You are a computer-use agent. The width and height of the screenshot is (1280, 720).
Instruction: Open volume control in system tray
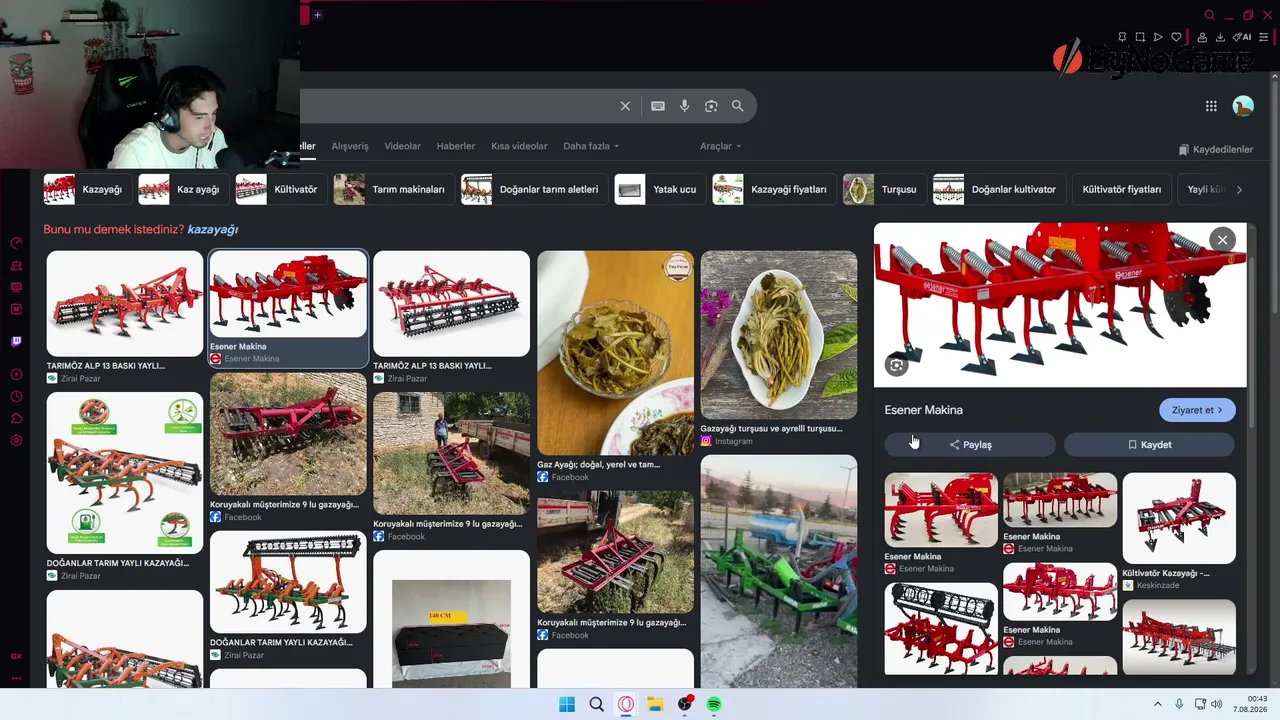[1217, 704]
